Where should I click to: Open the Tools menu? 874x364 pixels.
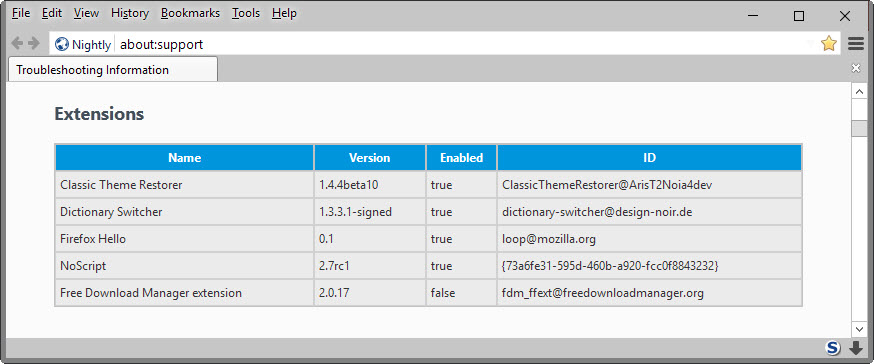tap(246, 13)
